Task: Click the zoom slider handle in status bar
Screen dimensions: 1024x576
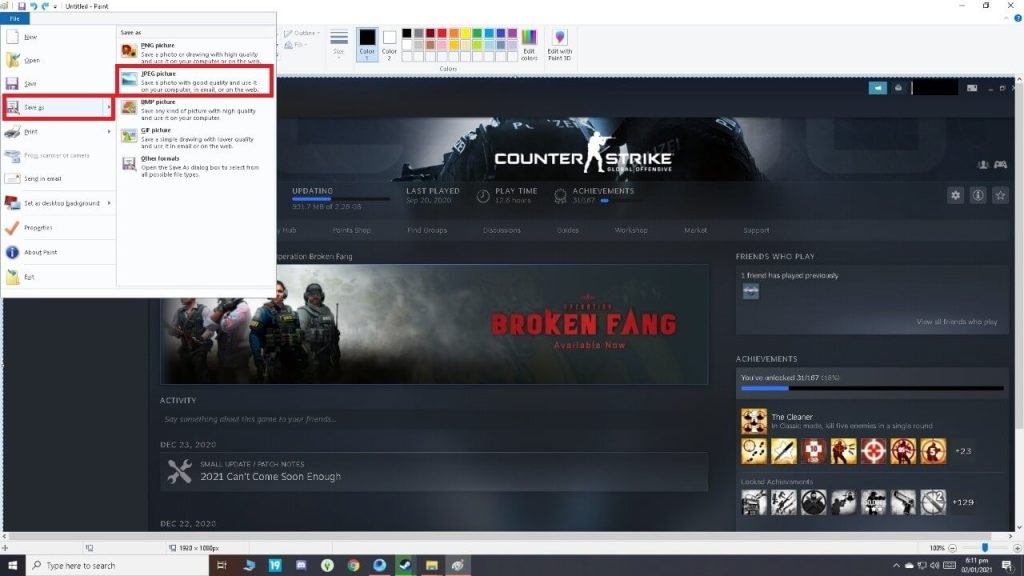Action: (x=985, y=548)
